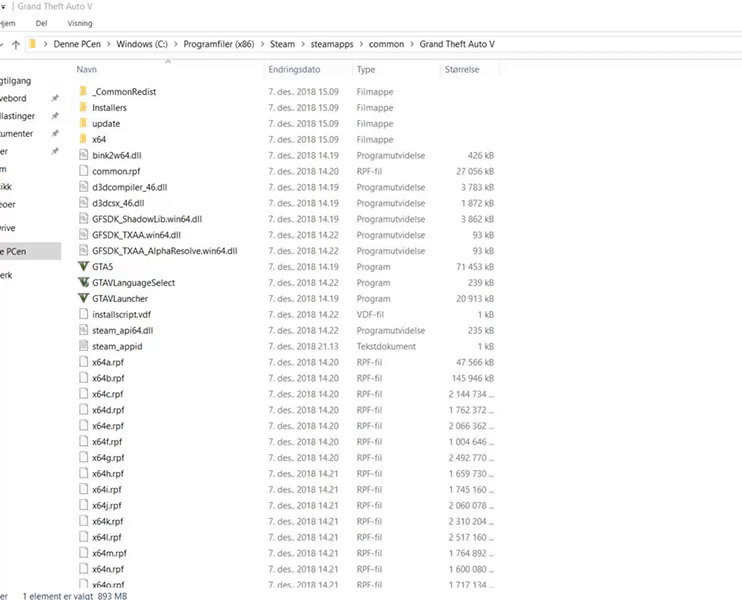Click the bink2w64.dll file icon
This screenshot has width=742, height=600.
[83, 155]
